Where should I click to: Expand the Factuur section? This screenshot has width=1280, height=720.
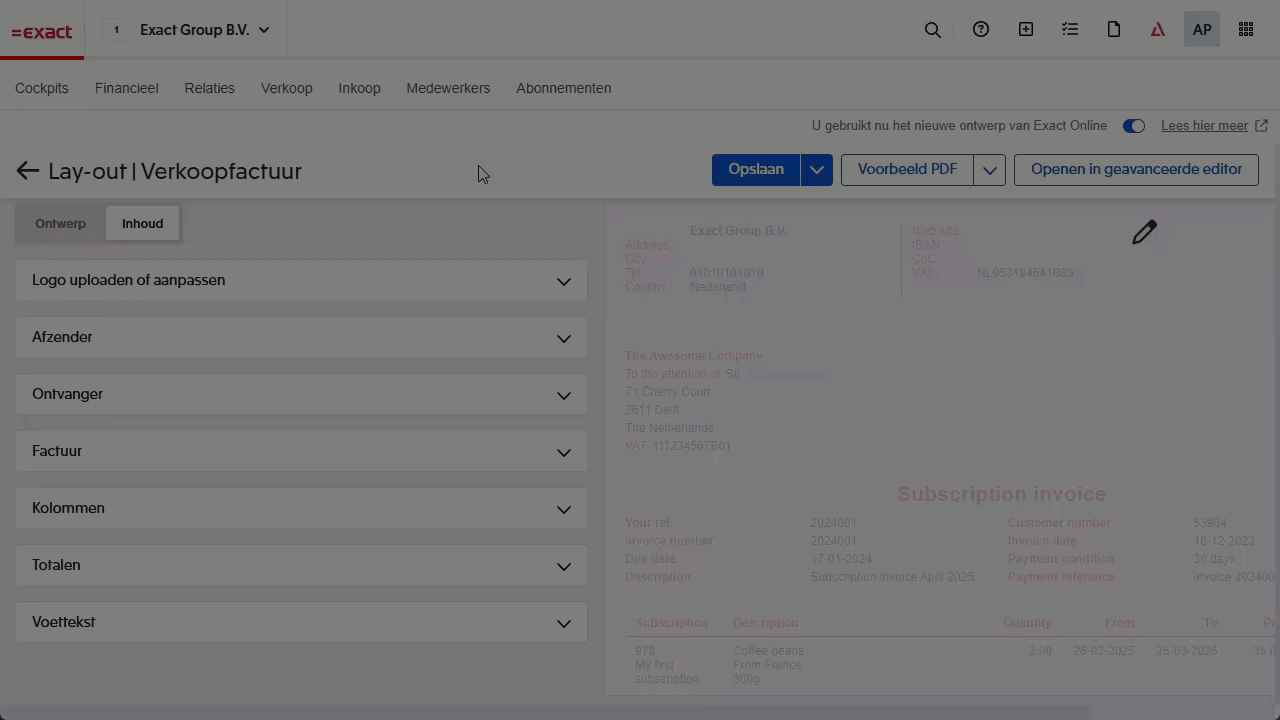(301, 451)
